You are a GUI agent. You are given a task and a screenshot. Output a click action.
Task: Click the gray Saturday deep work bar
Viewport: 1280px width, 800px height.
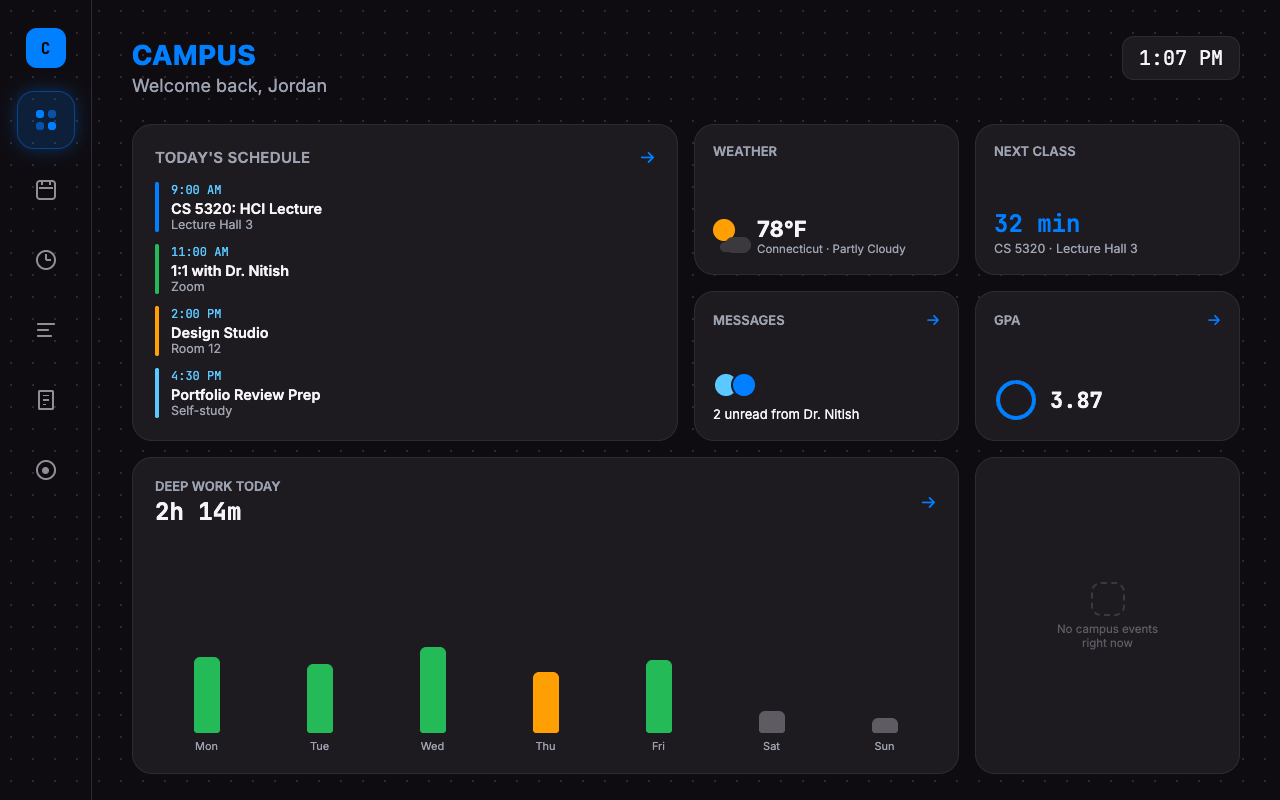[772, 722]
